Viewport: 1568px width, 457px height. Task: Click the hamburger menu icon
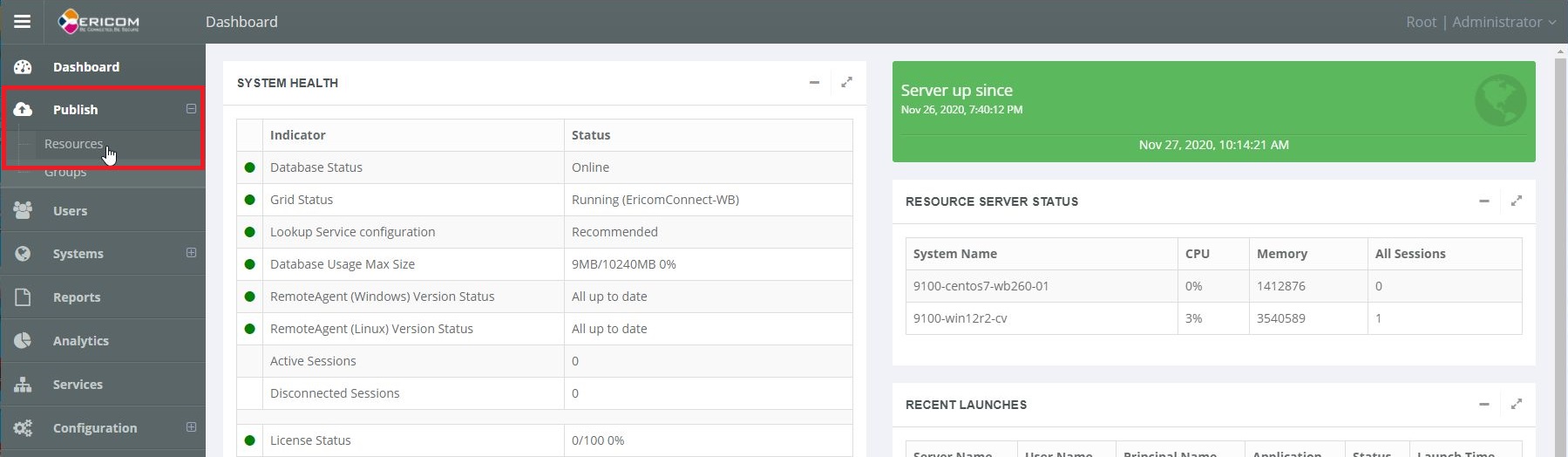22,22
